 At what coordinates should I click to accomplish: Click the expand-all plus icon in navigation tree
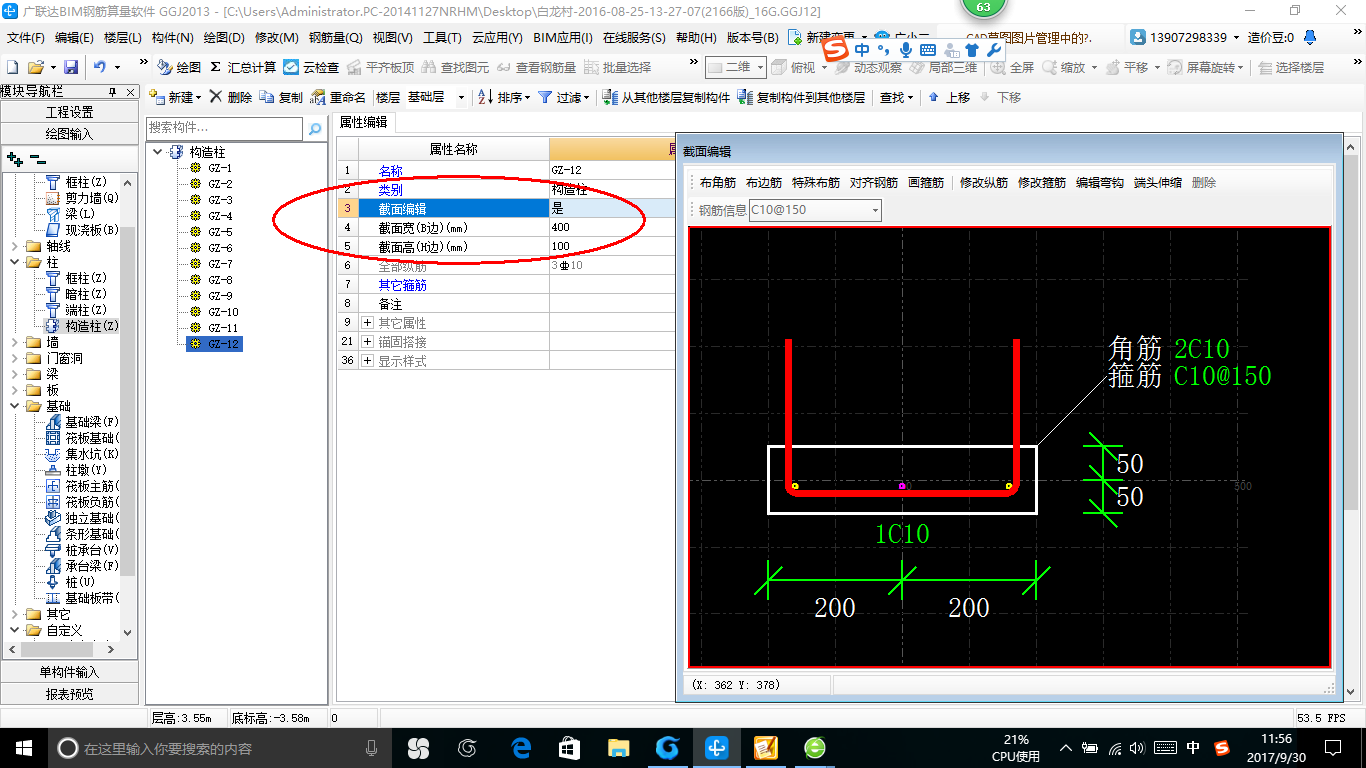(x=15, y=158)
